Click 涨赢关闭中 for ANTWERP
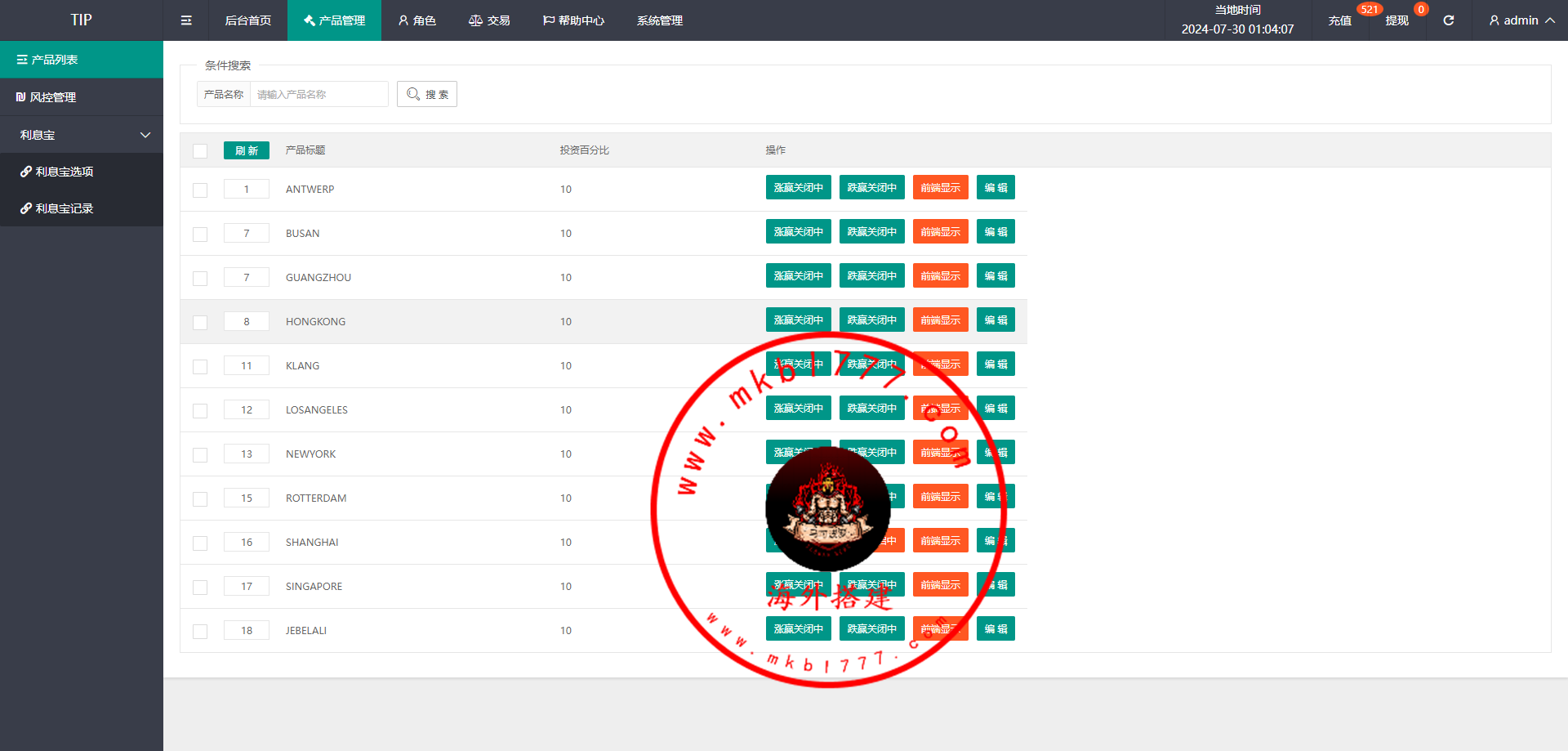The height and width of the screenshot is (751, 1568). click(799, 187)
